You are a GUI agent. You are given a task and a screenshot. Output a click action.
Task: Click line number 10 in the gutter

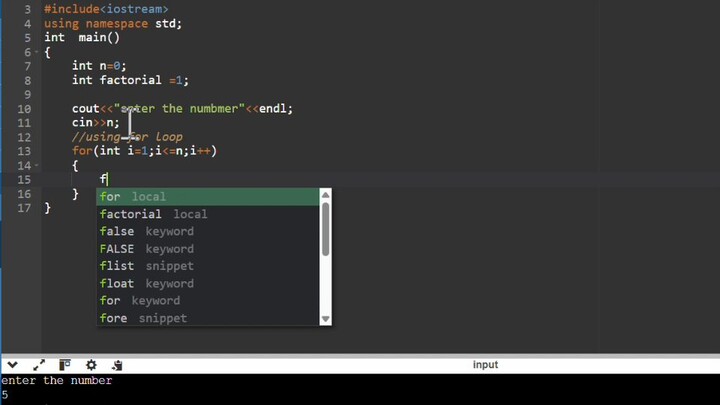click(24, 109)
